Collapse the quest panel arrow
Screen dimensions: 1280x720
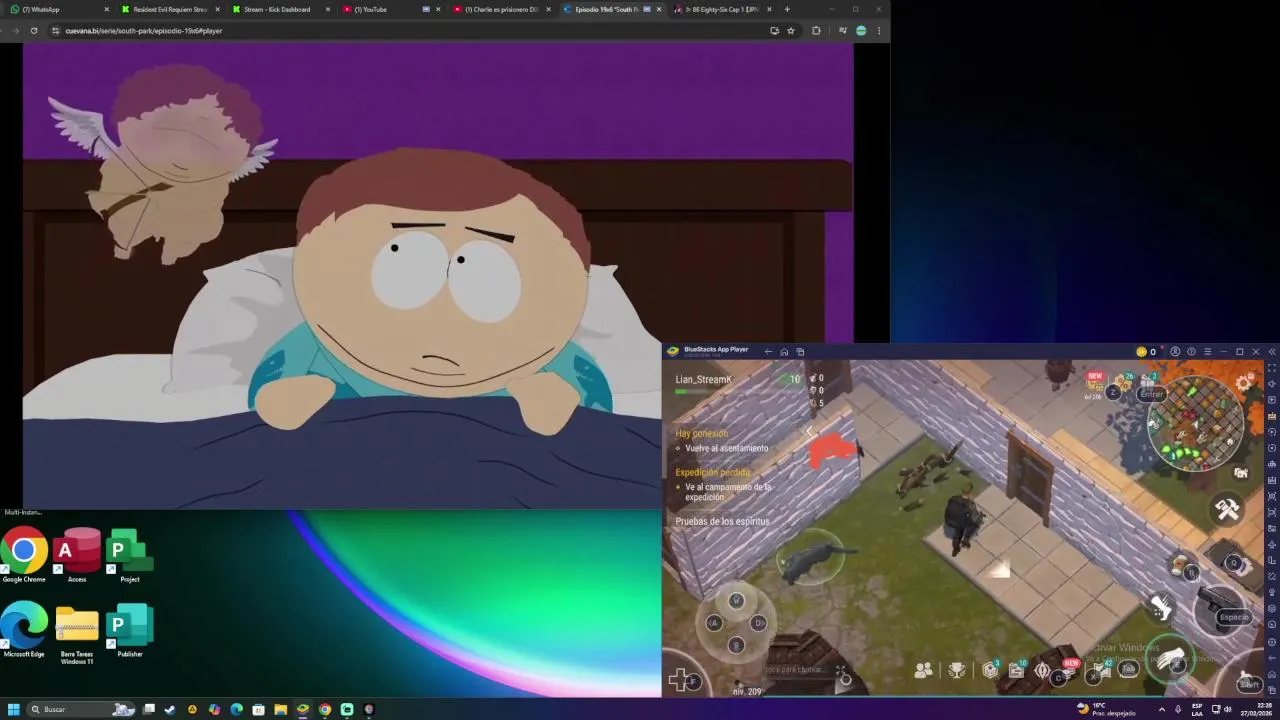809,432
